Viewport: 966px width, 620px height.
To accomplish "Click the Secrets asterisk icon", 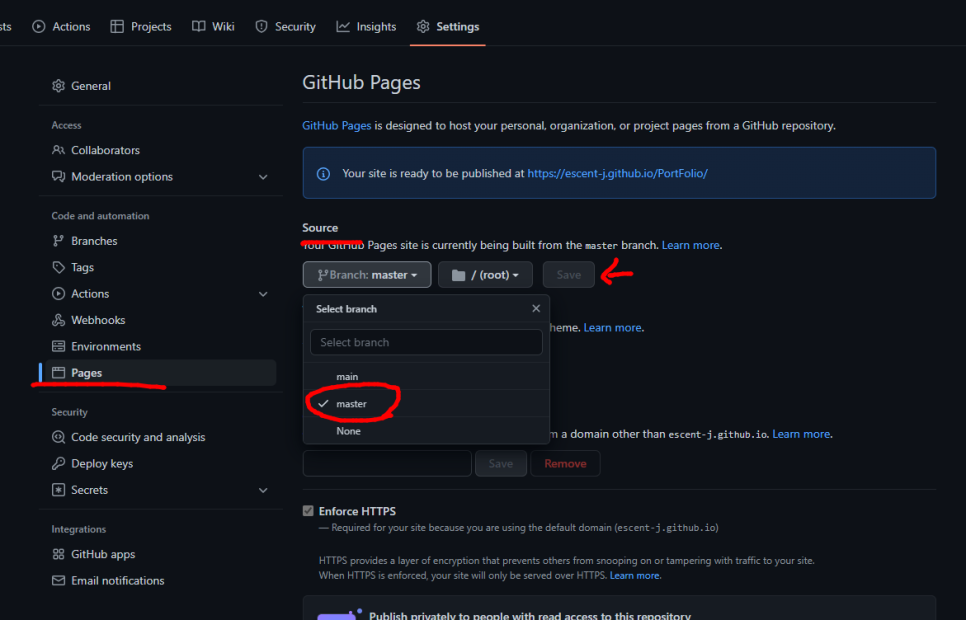I will (x=59, y=490).
